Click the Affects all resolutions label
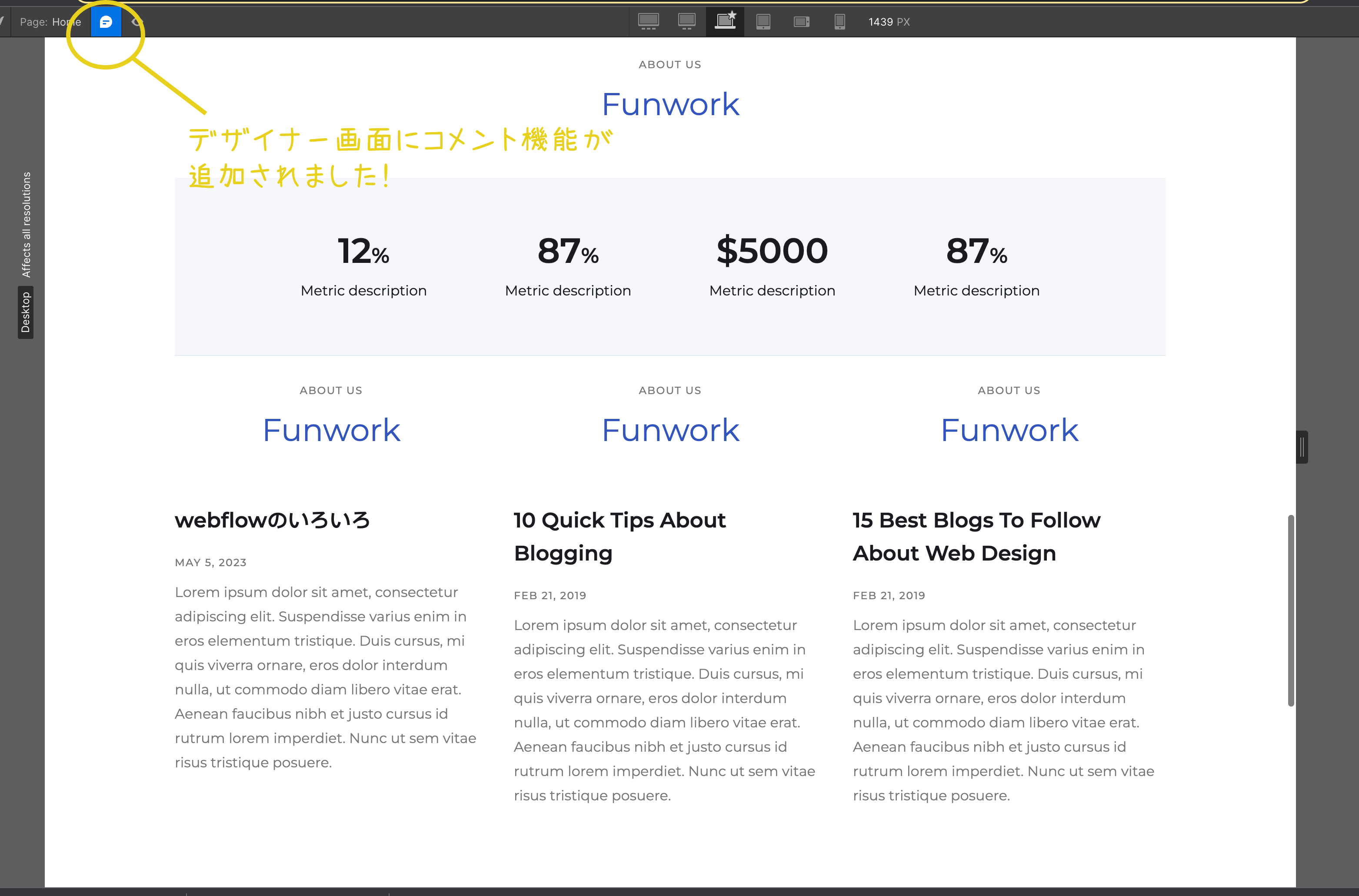Image resolution: width=1359 pixels, height=896 pixels. coord(26,225)
